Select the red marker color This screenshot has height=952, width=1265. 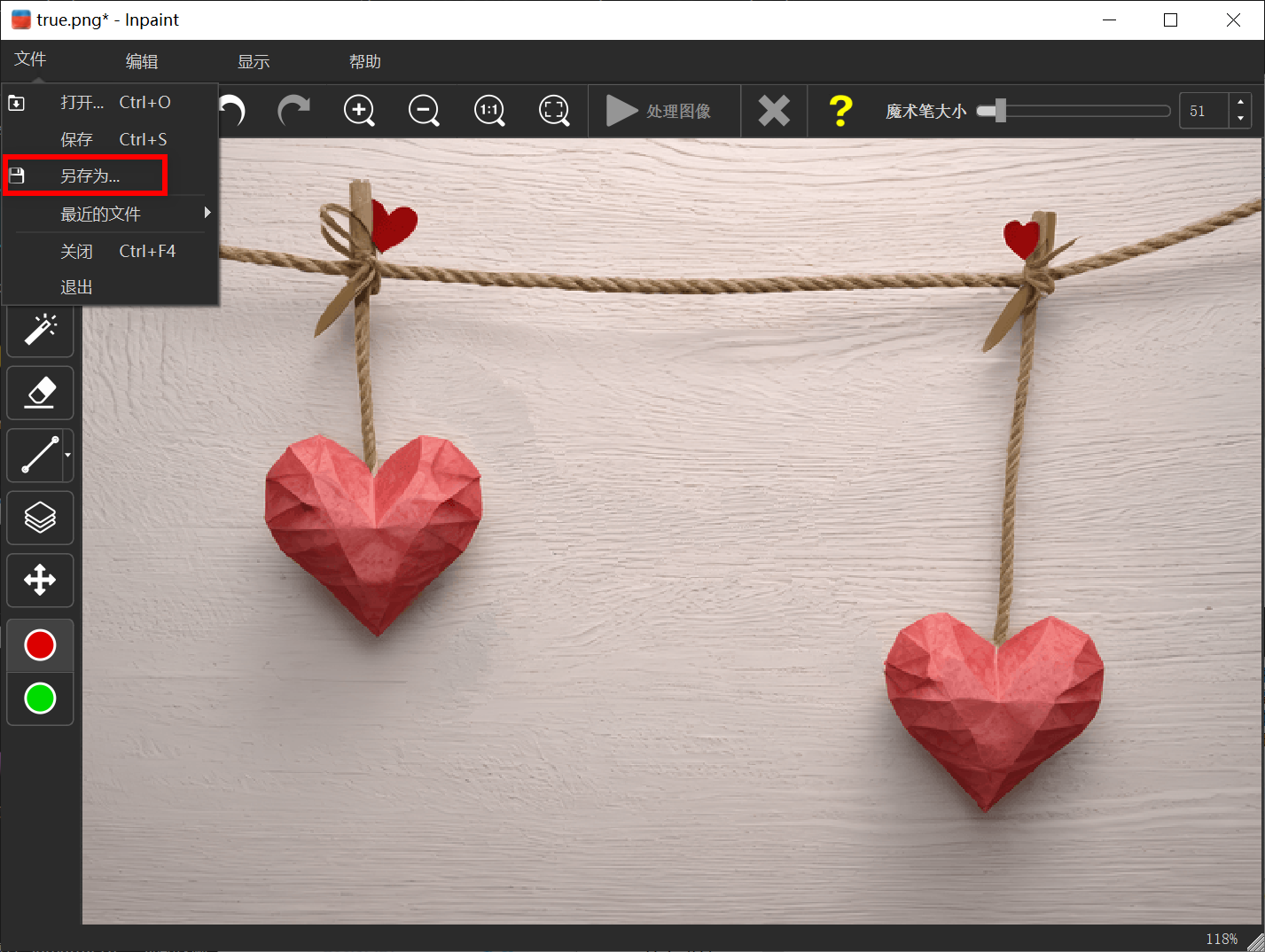click(40, 645)
